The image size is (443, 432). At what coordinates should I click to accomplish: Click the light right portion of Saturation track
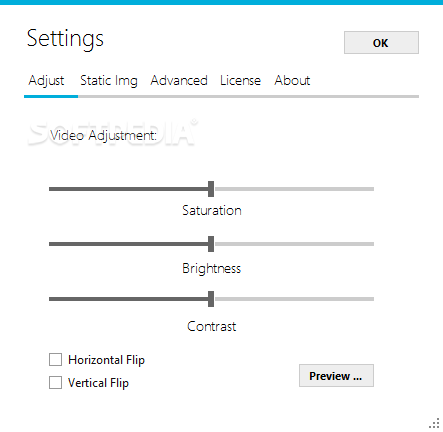pos(294,189)
